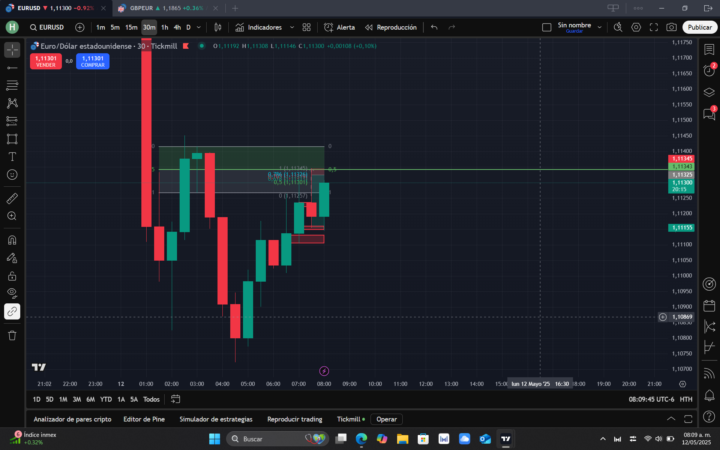Click the Windows Start button on taskbar

[x=214, y=438]
